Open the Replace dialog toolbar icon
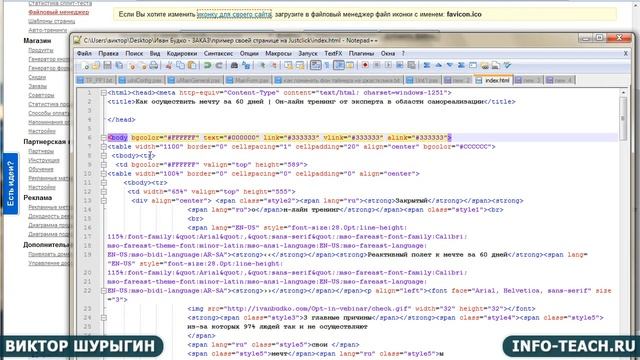This screenshot has height=360, width=640. click(x=246, y=65)
